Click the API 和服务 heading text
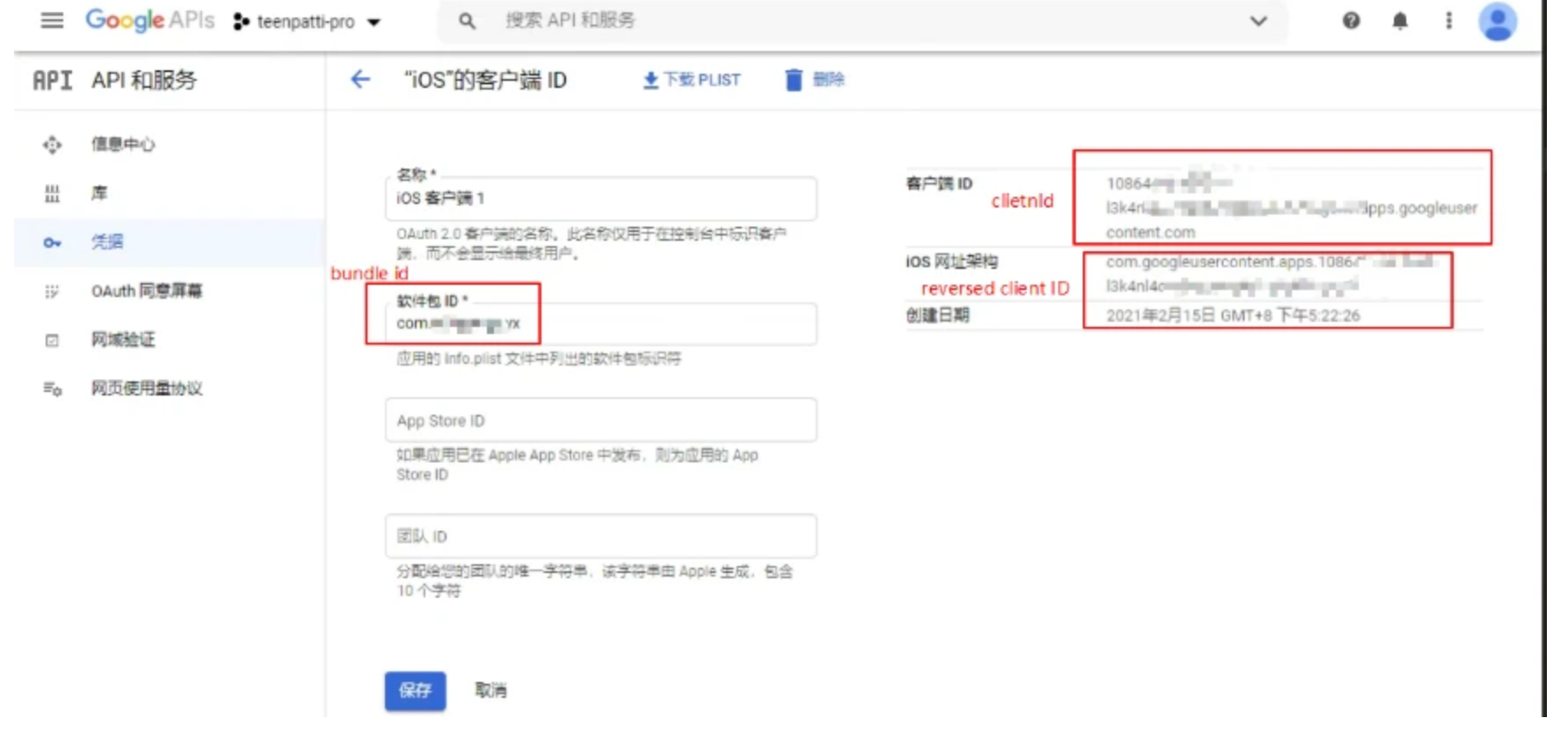 [144, 80]
